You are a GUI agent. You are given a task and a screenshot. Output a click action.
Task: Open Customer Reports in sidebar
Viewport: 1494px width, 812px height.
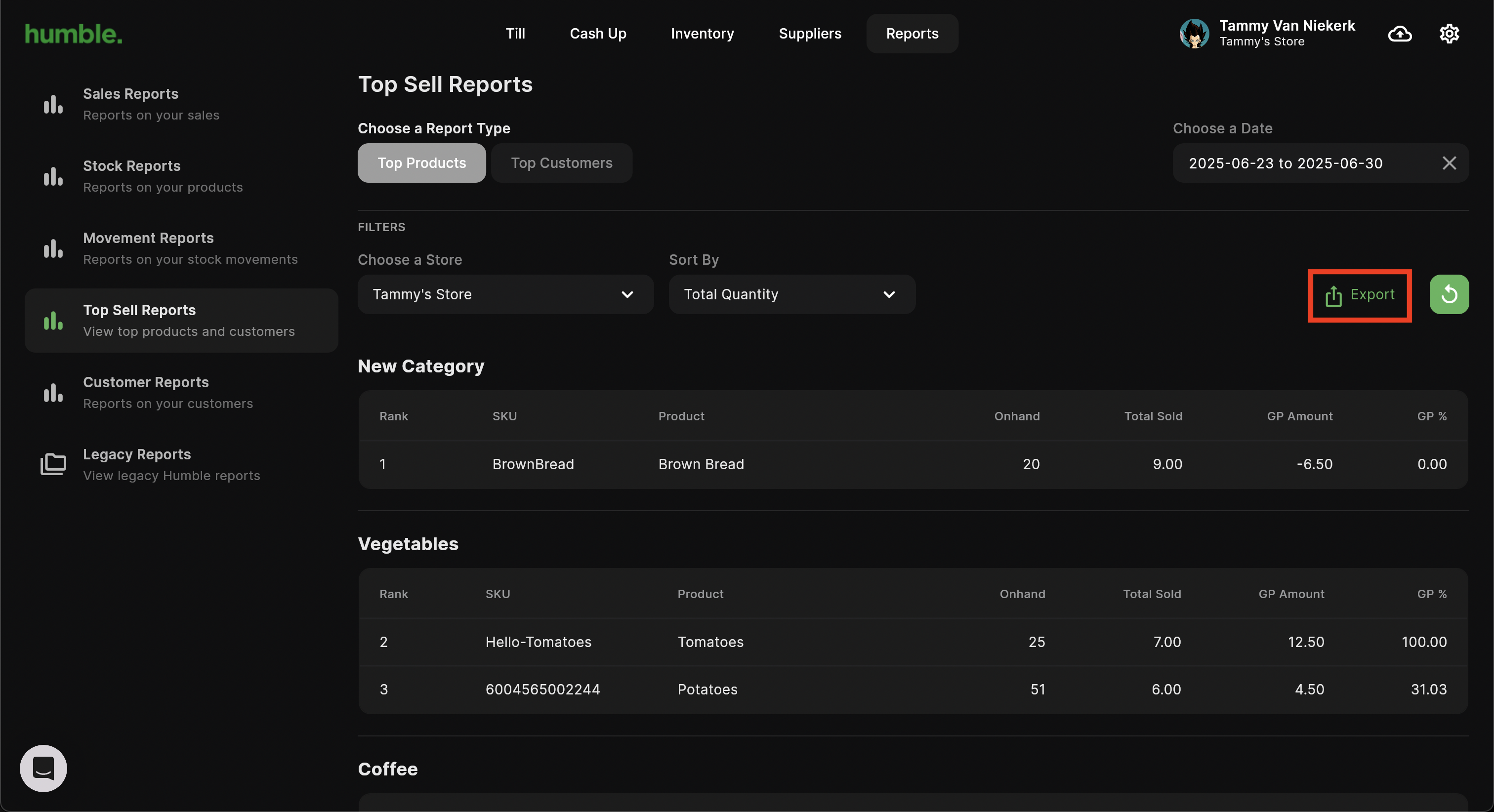click(x=181, y=393)
